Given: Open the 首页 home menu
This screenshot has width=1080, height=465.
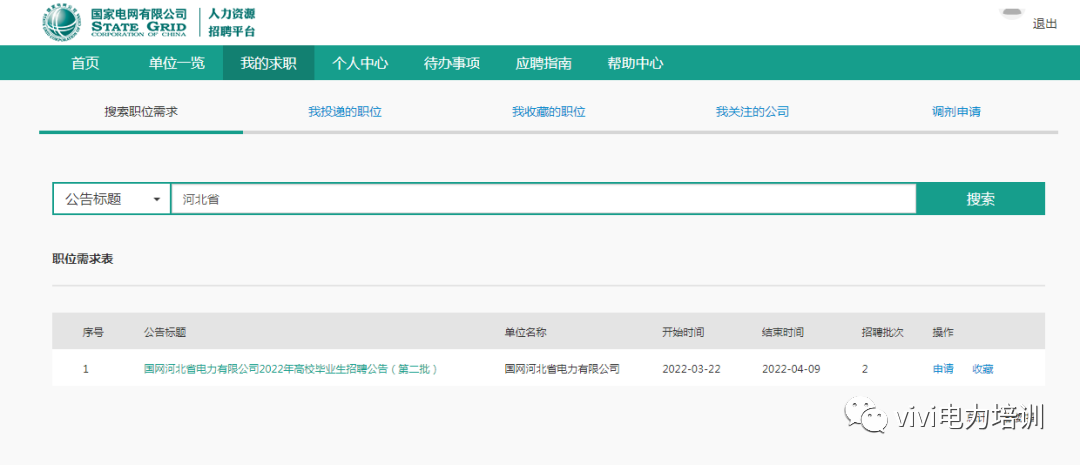Looking at the screenshot, I should [85, 63].
